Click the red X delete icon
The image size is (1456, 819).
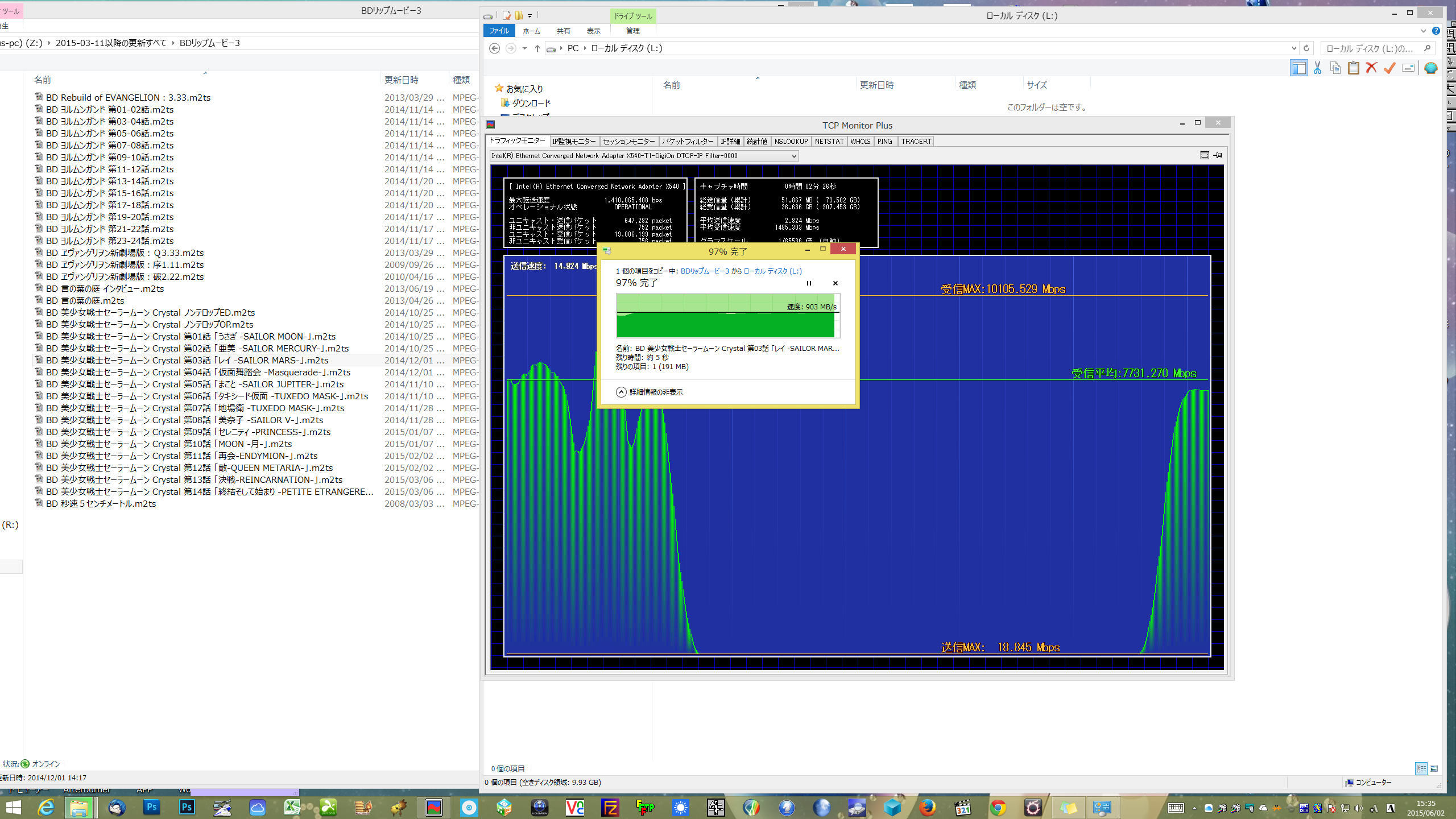[x=1371, y=68]
